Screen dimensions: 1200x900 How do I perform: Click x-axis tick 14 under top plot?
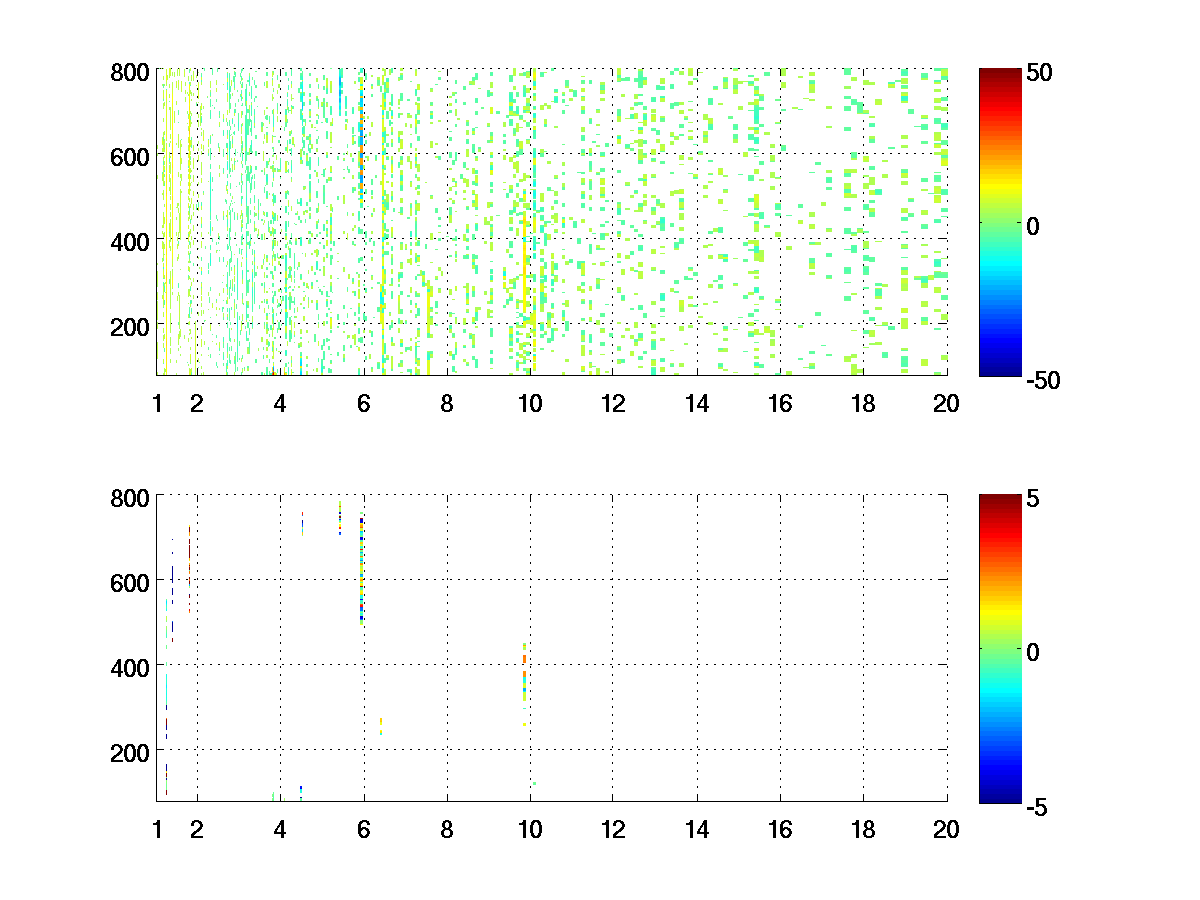tap(697, 404)
